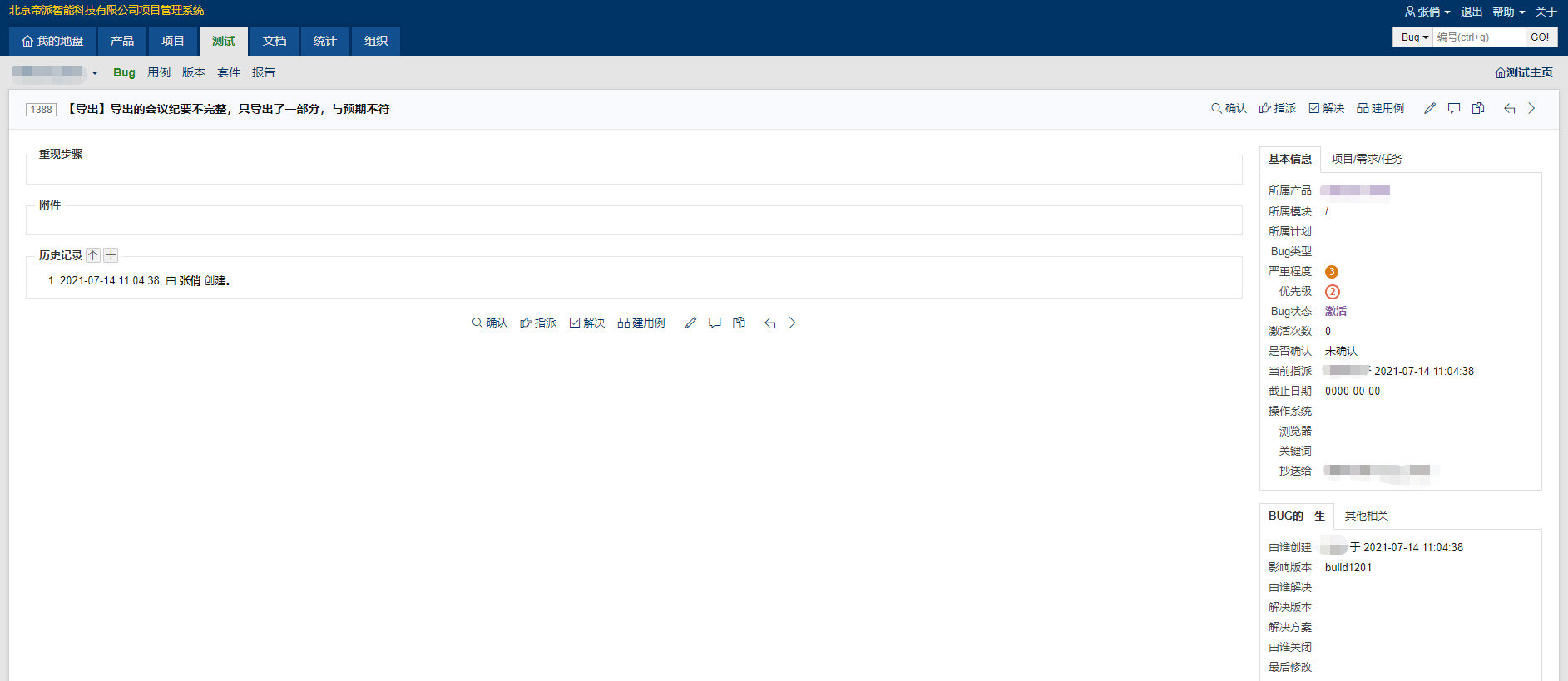Expand the blurred product selector dropdown

coord(55,73)
